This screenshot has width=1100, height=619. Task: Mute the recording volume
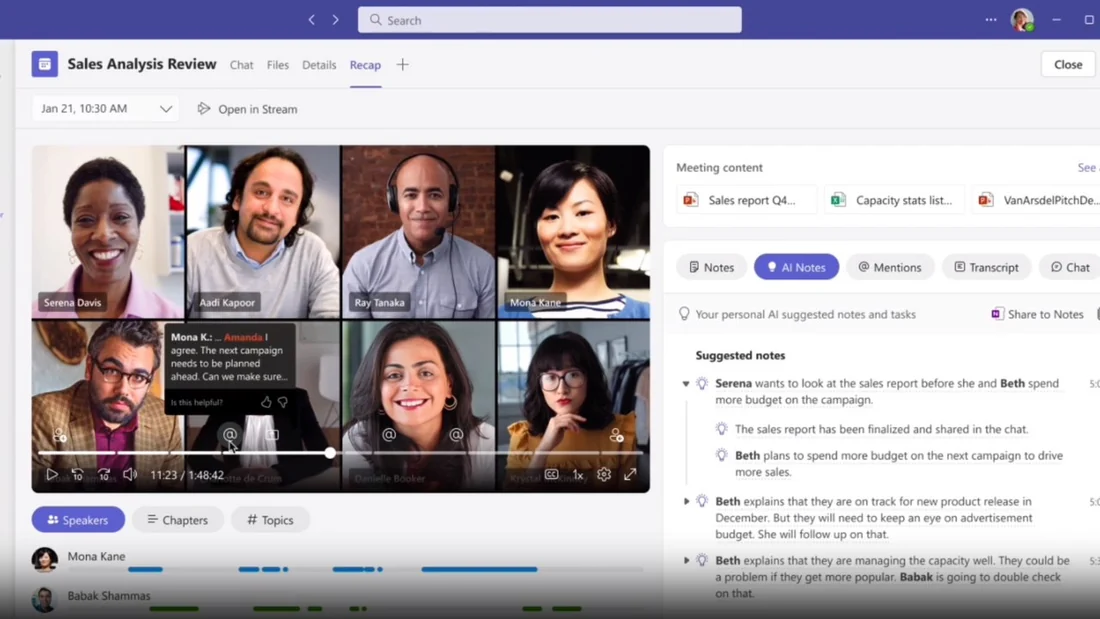tap(130, 474)
